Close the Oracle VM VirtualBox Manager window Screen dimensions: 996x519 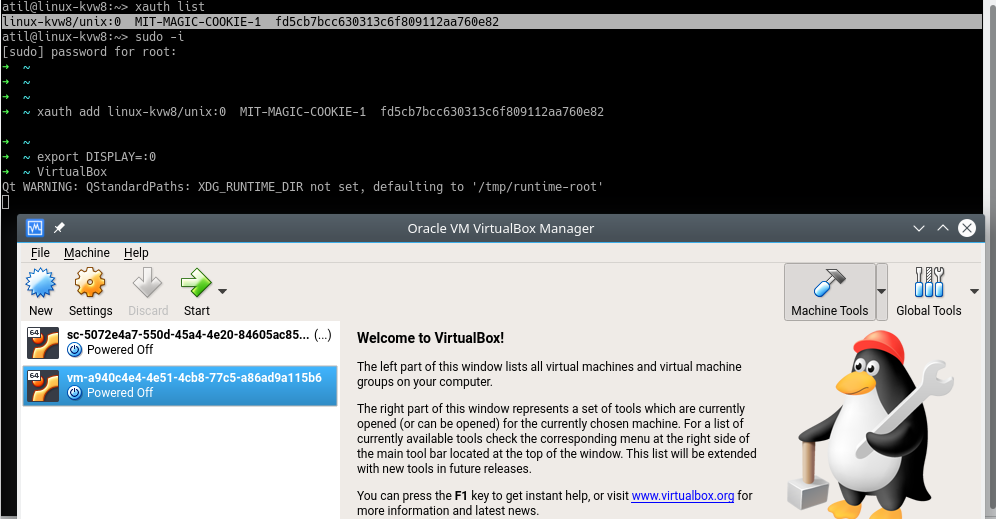[967, 228]
